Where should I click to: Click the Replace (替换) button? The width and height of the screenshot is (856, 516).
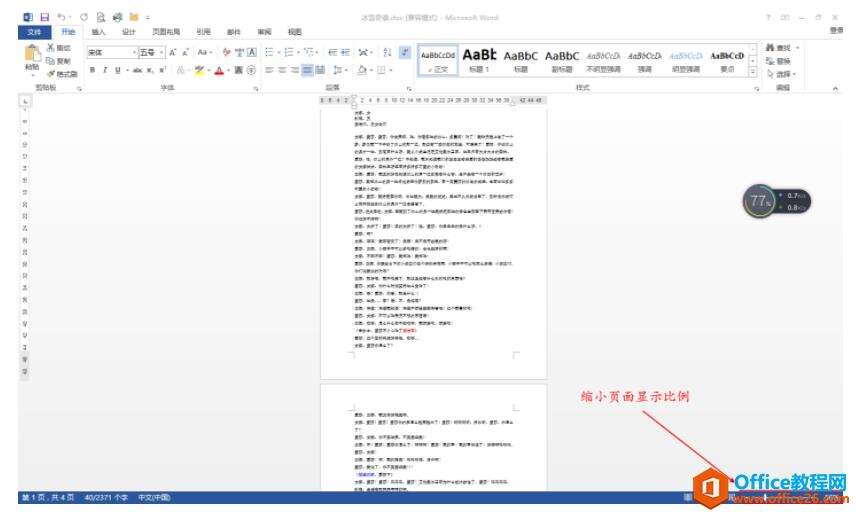coord(778,61)
